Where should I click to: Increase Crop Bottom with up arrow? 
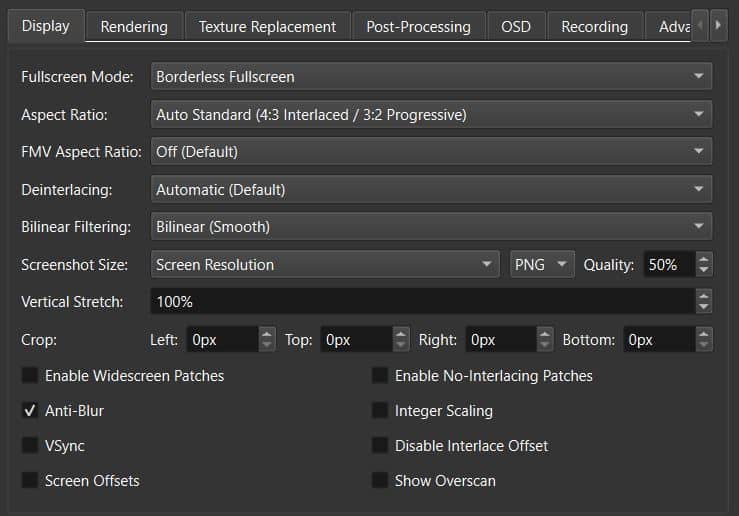click(704, 334)
